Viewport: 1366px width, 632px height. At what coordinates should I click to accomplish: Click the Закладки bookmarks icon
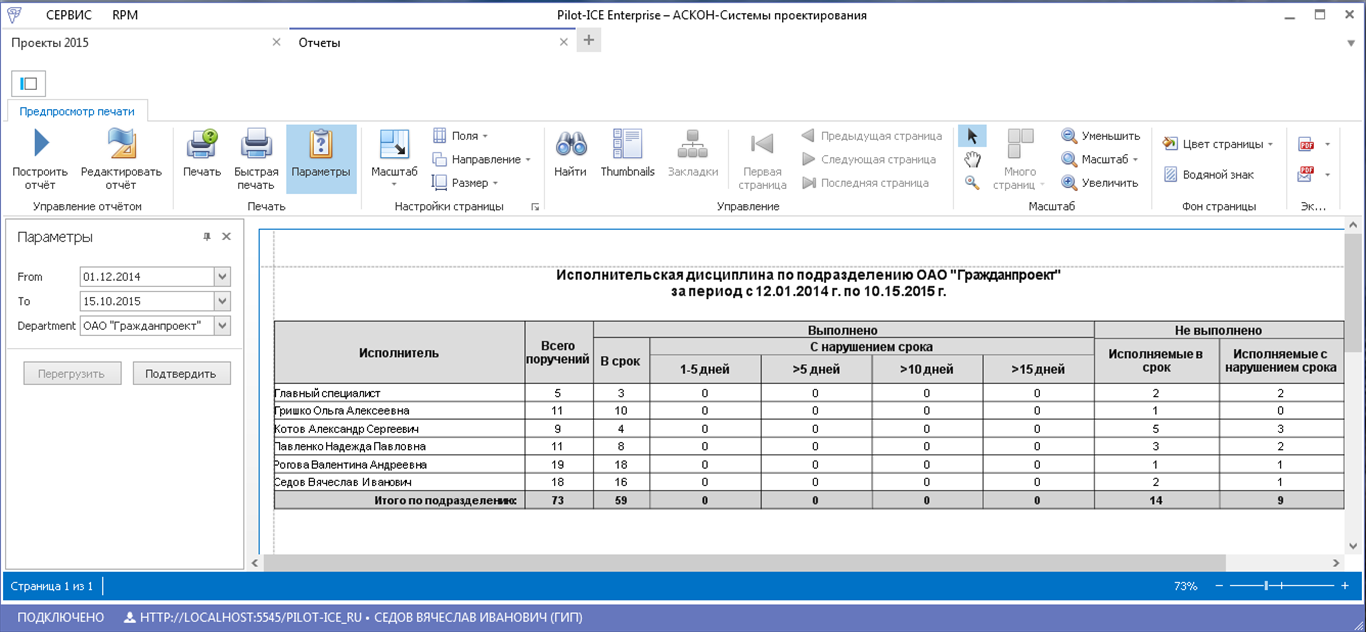(692, 145)
